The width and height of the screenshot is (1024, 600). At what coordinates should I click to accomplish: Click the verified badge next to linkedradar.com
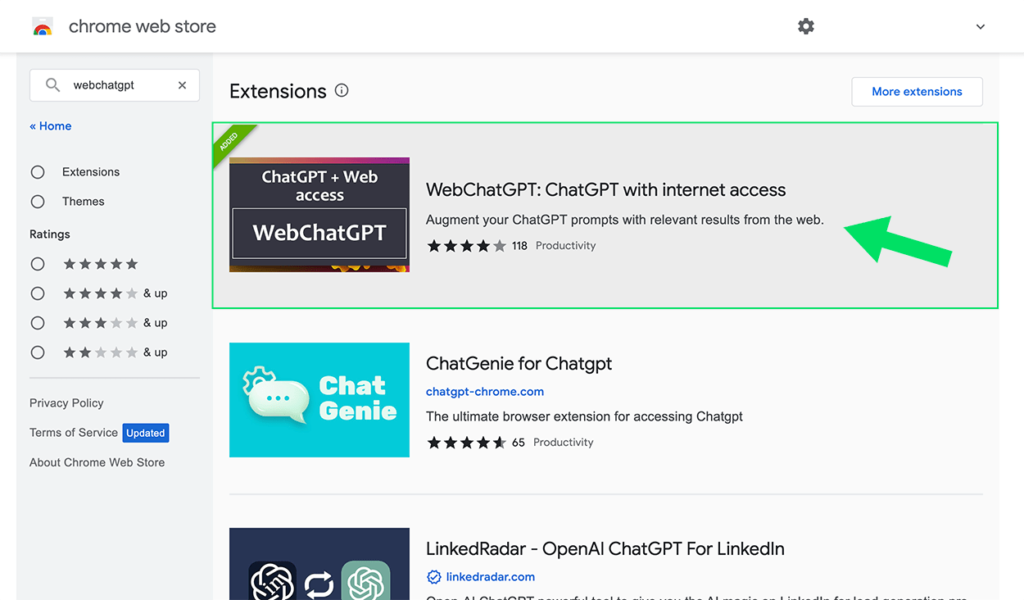coord(433,576)
